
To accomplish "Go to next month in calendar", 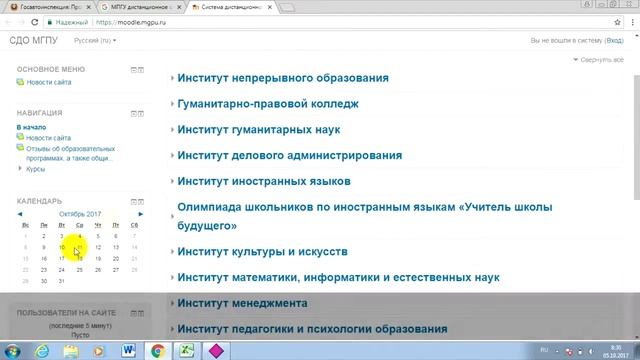I will pos(140,214).
